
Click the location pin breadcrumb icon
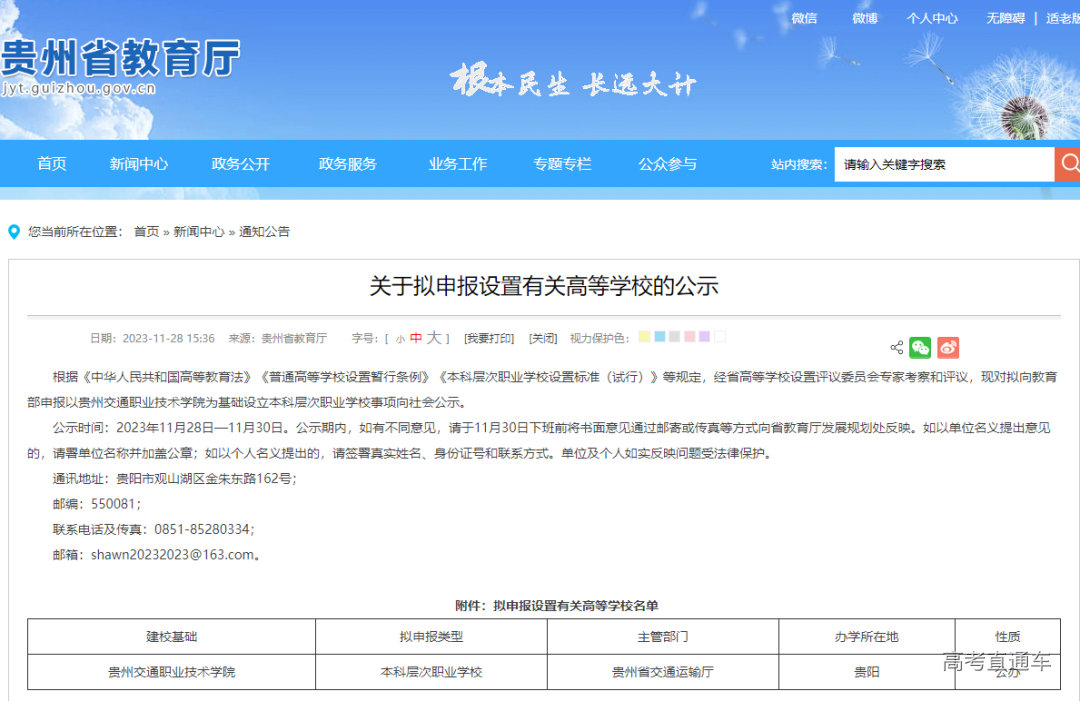coord(12,232)
